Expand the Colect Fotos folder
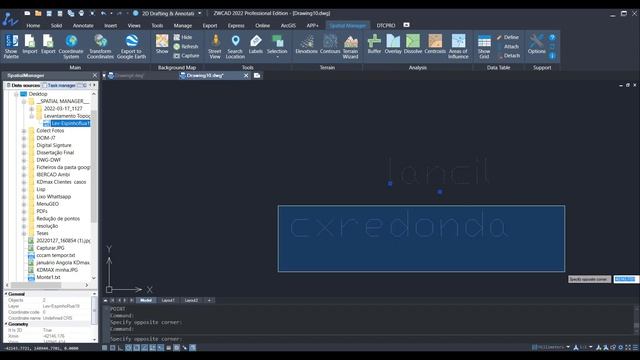Image resolution: width=640 pixels, height=360 pixels. (24, 131)
